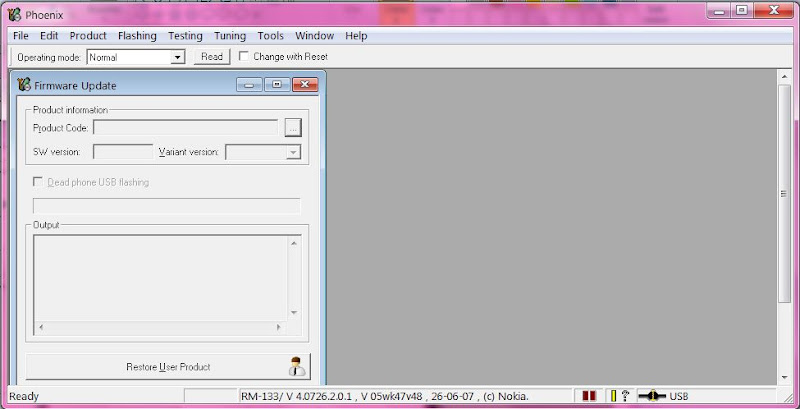The width and height of the screenshot is (800, 409).
Task: Click the red bars status icon
Action: click(x=589, y=396)
